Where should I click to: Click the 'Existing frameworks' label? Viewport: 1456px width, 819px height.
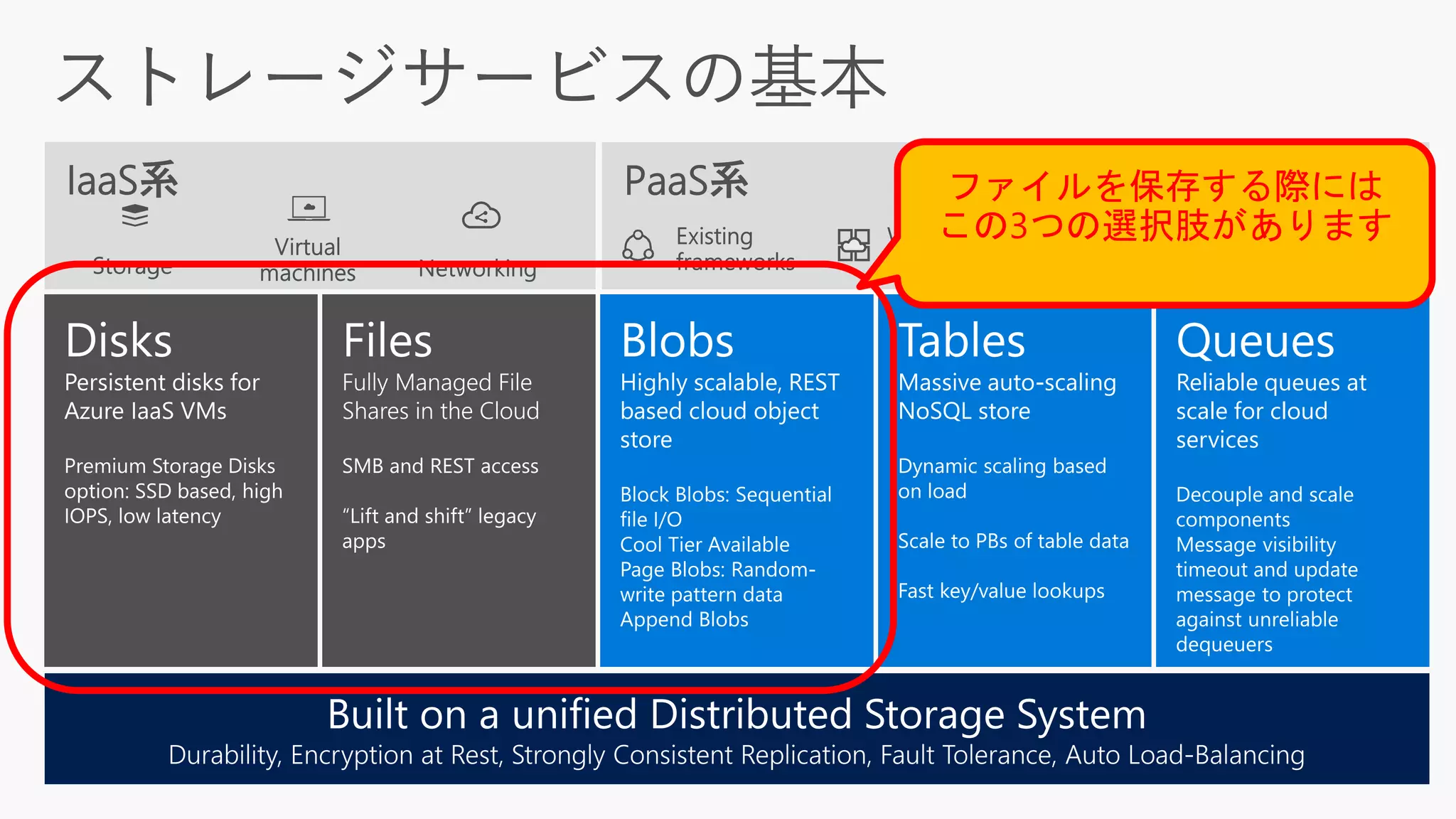(x=735, y=249)
